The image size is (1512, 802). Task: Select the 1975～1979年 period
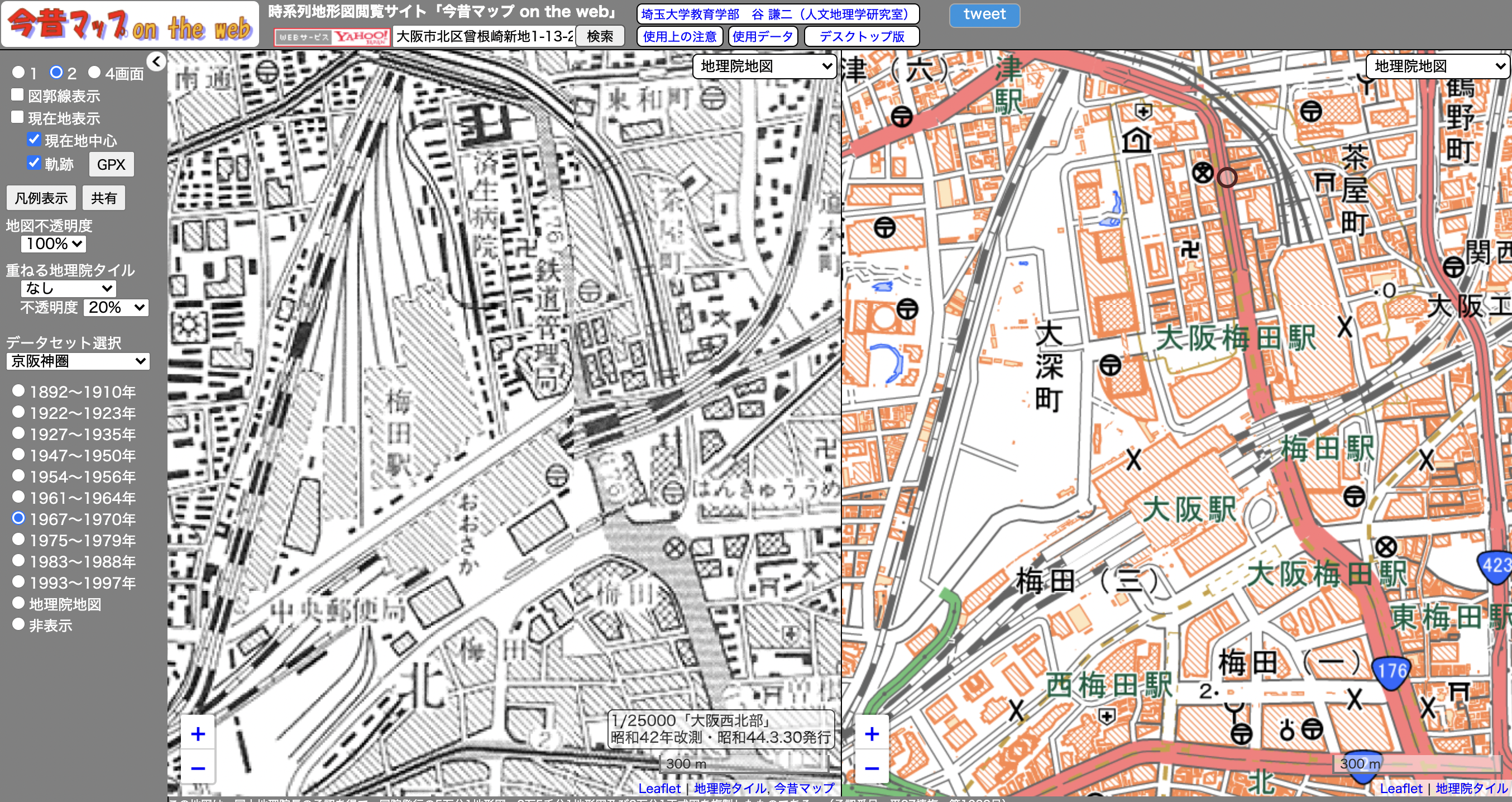19,540
